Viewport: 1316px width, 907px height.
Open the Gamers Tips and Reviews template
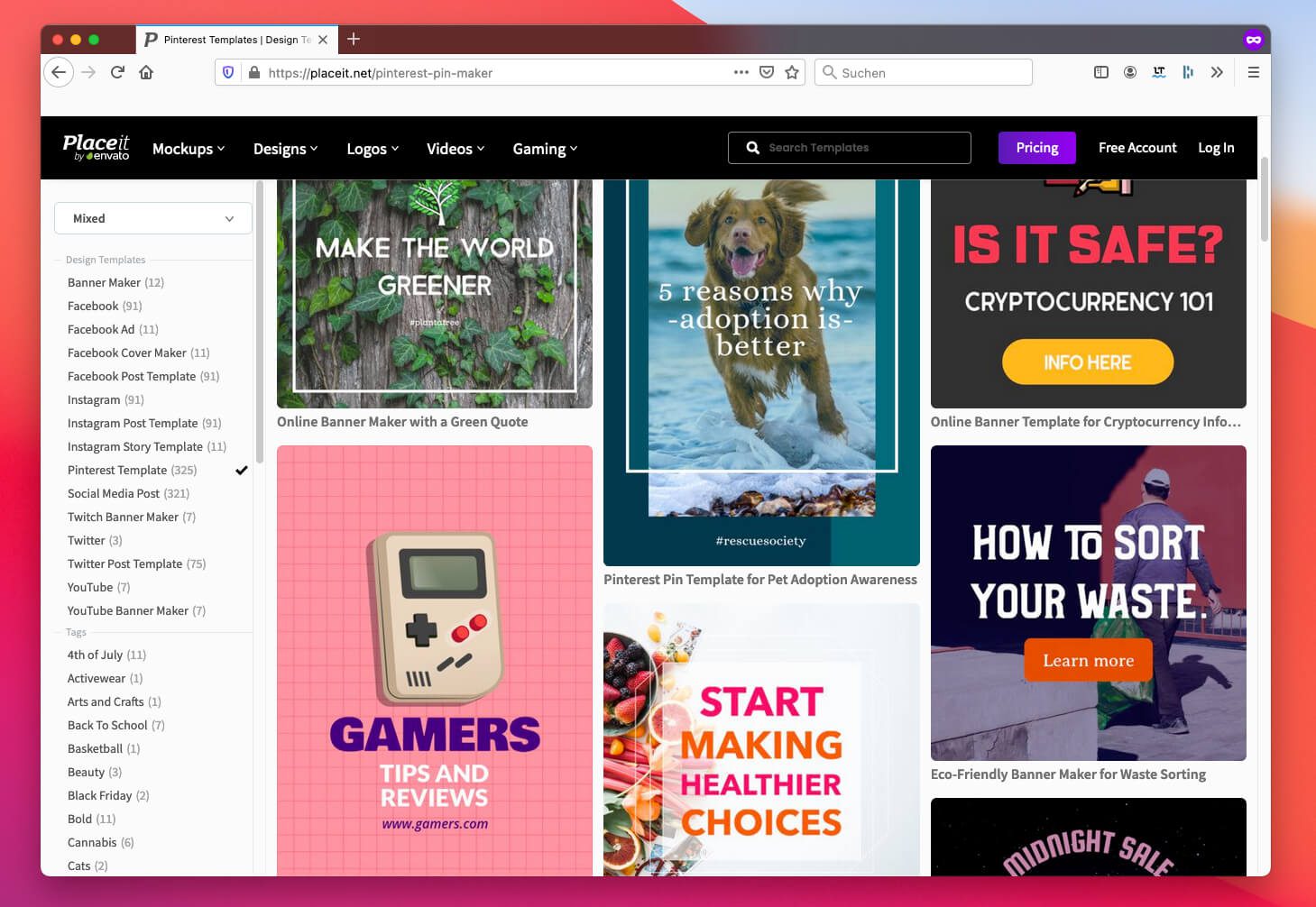(x=435, y=661)
